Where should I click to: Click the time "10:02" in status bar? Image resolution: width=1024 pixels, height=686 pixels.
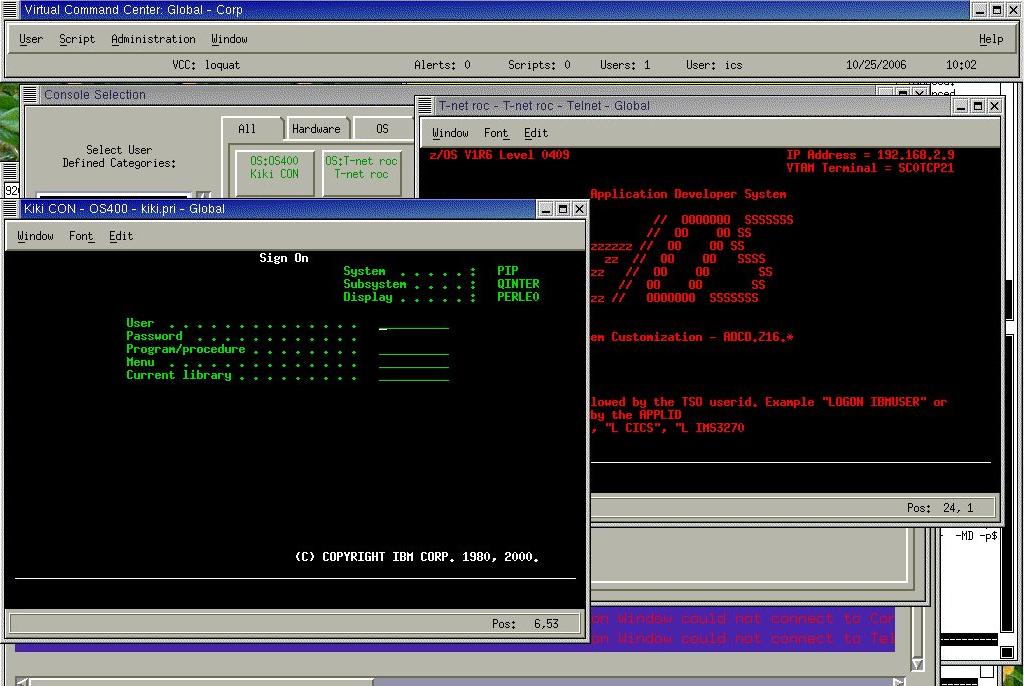point(961,65)
